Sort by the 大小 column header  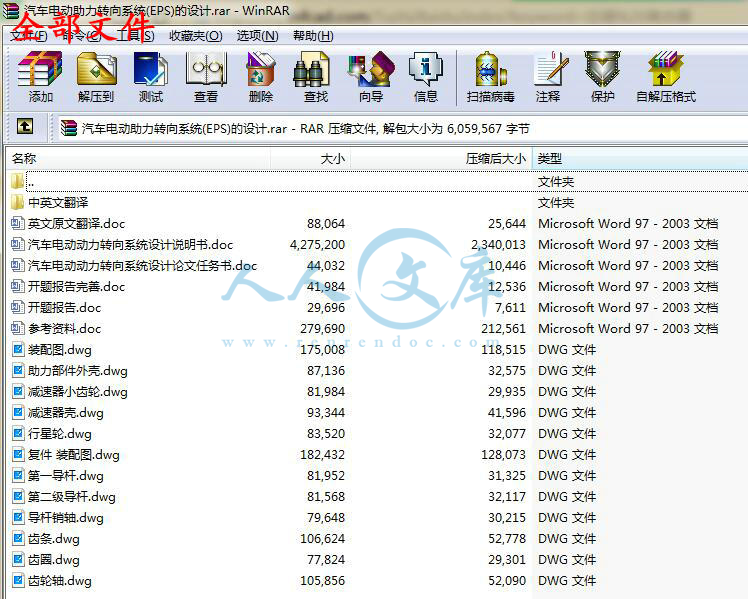click(x=311, y=159)
